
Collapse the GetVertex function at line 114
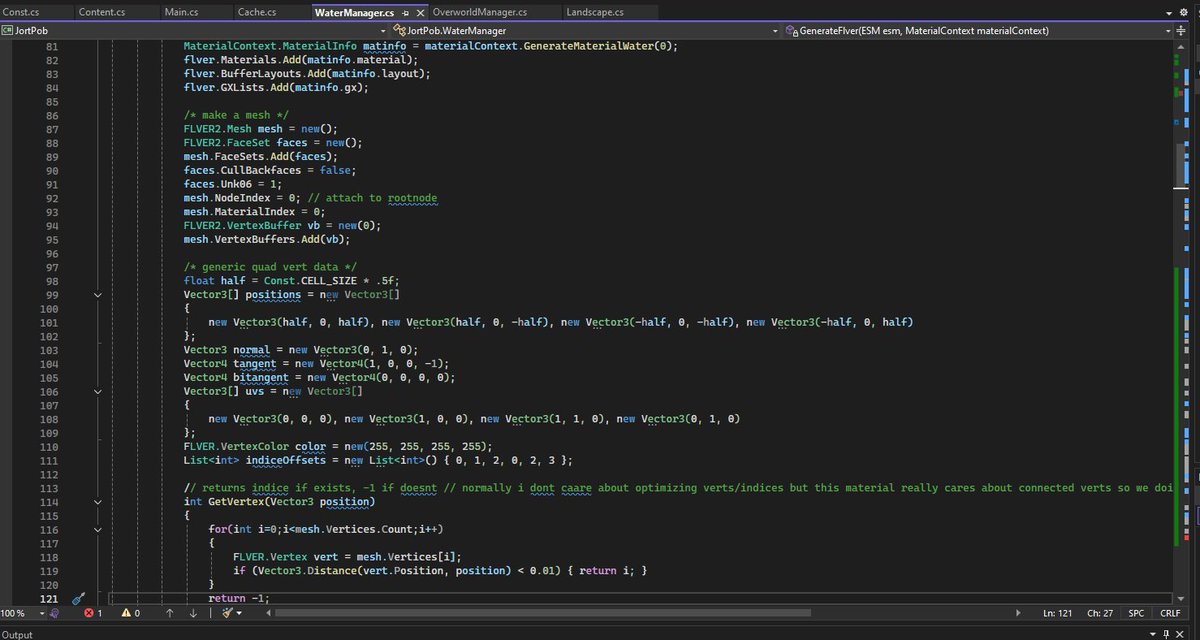[97, 501]
